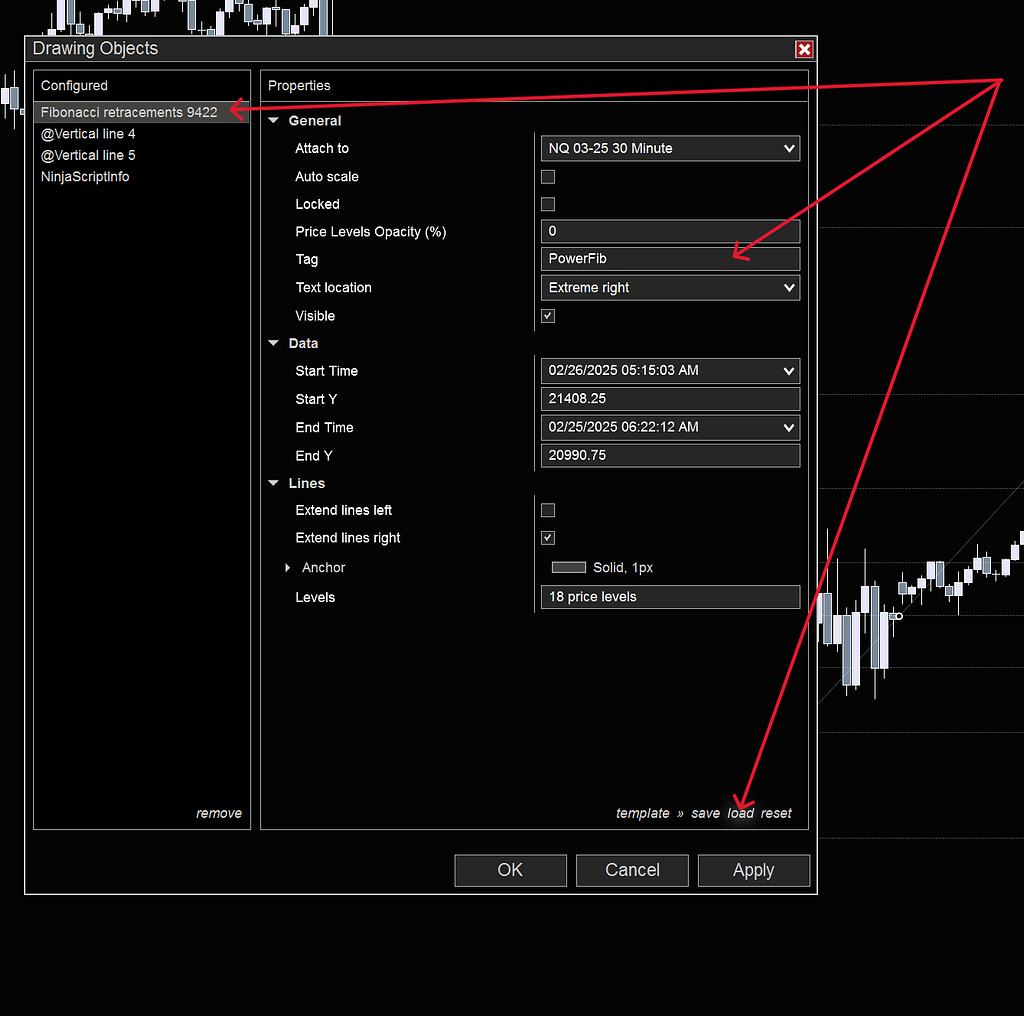This screenshot has width=1024, height=1016.
Task: Enable Extend lines left checkbox
Action: (x=548, y=510)
